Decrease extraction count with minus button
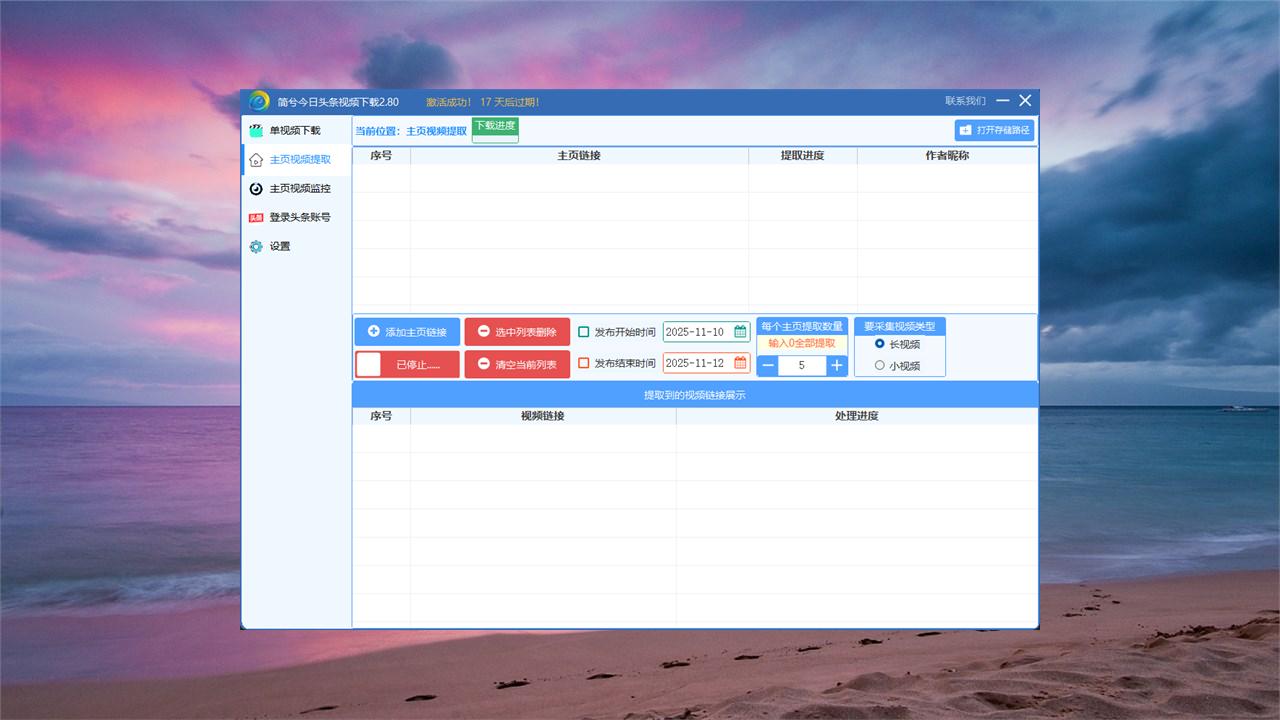The width and height of the screenshot is (1280, 720). 768,366
